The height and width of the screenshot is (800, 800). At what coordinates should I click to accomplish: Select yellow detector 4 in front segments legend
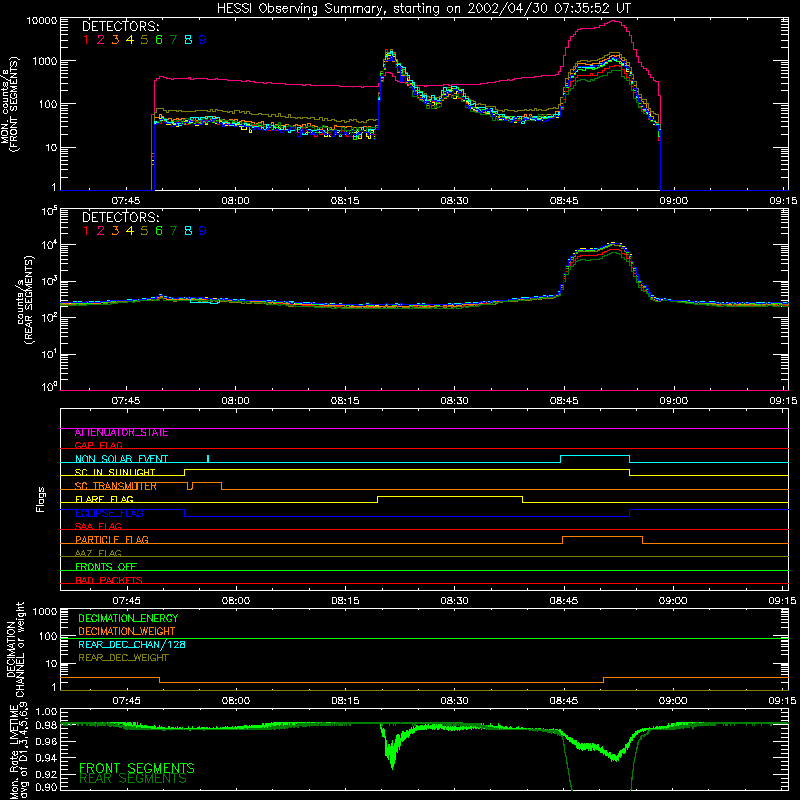click(130, 40)
